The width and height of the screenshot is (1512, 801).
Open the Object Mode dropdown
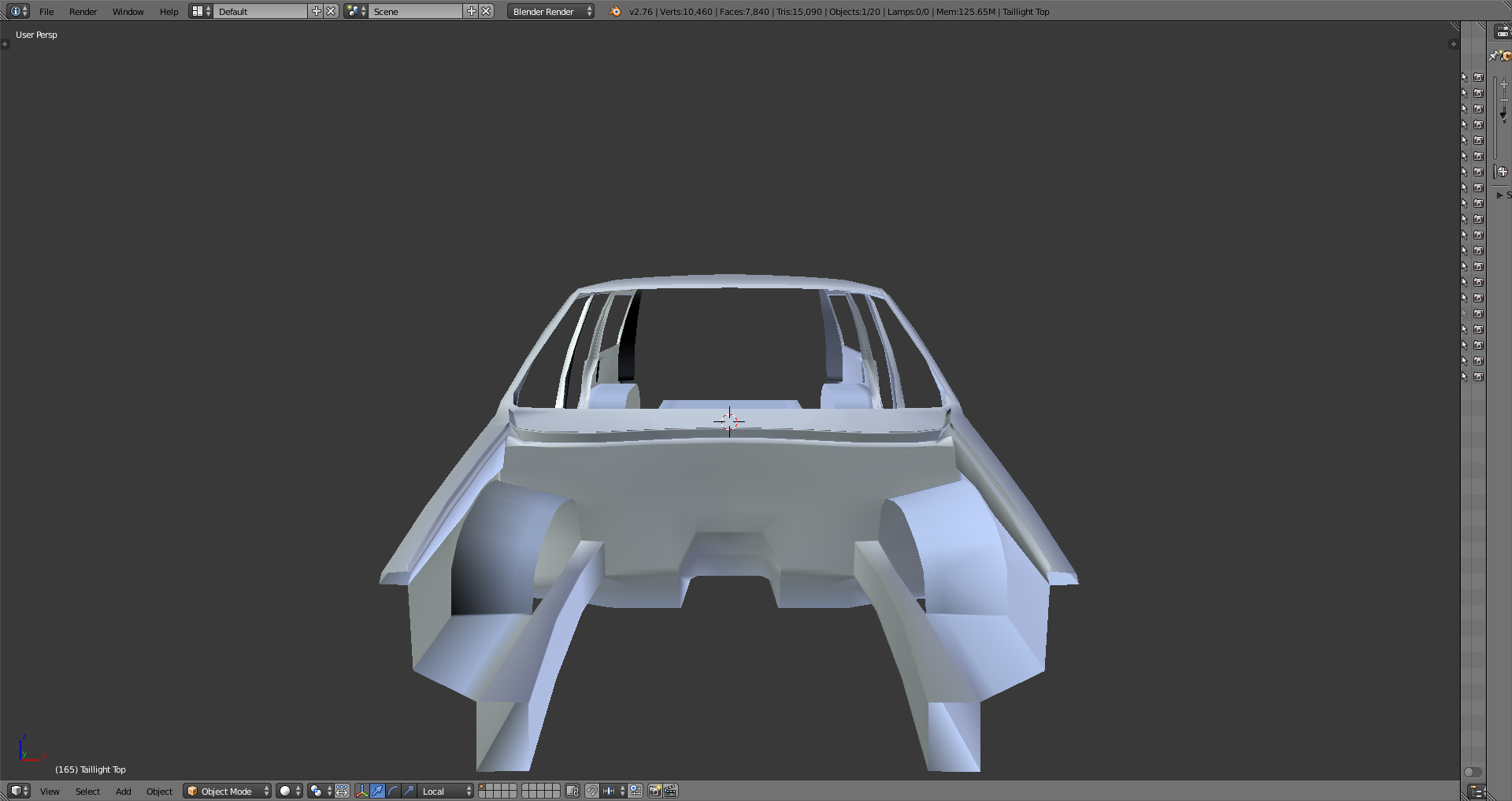click(x=228, y=791)
